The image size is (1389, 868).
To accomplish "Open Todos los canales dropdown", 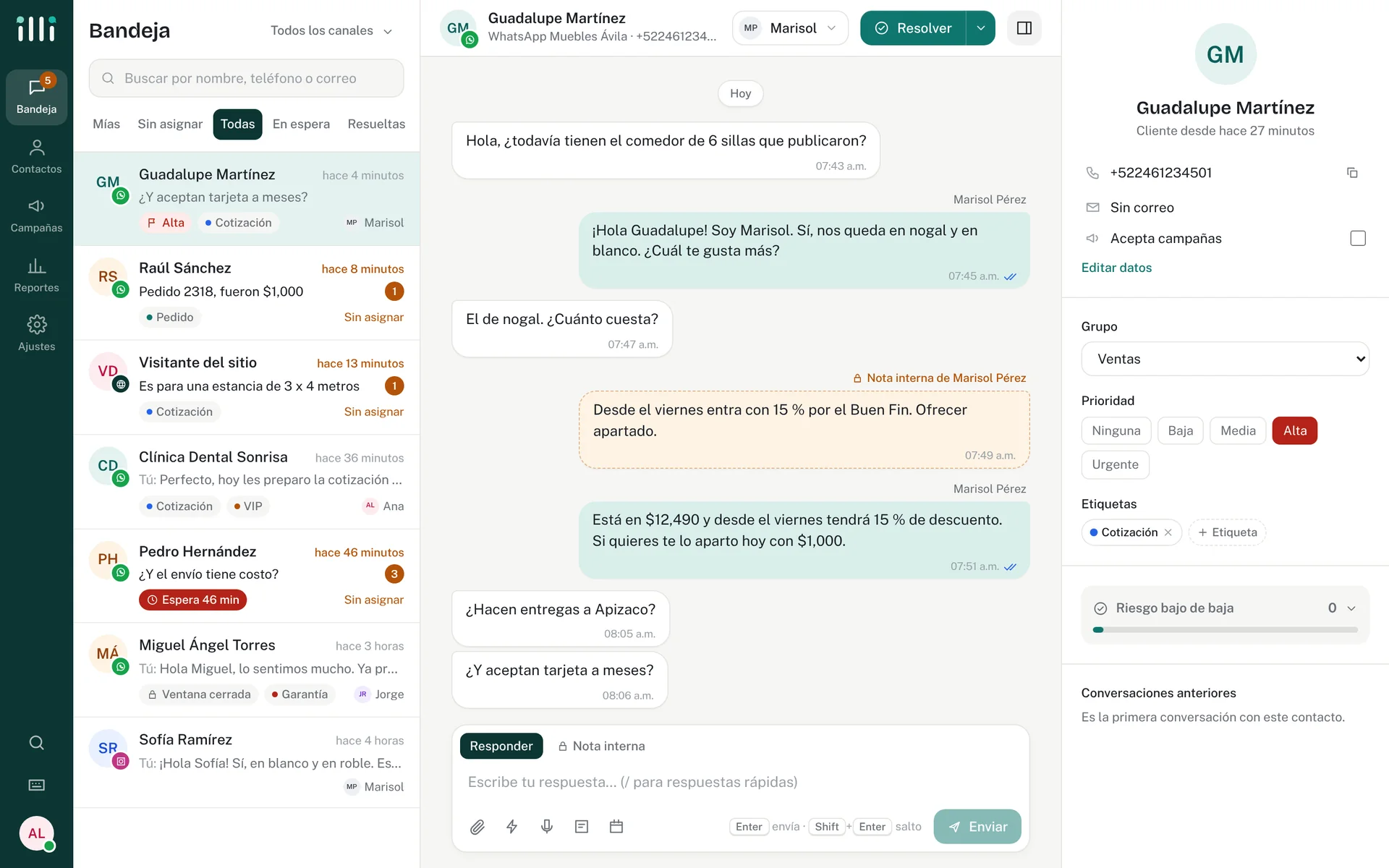I will point(331,30).
